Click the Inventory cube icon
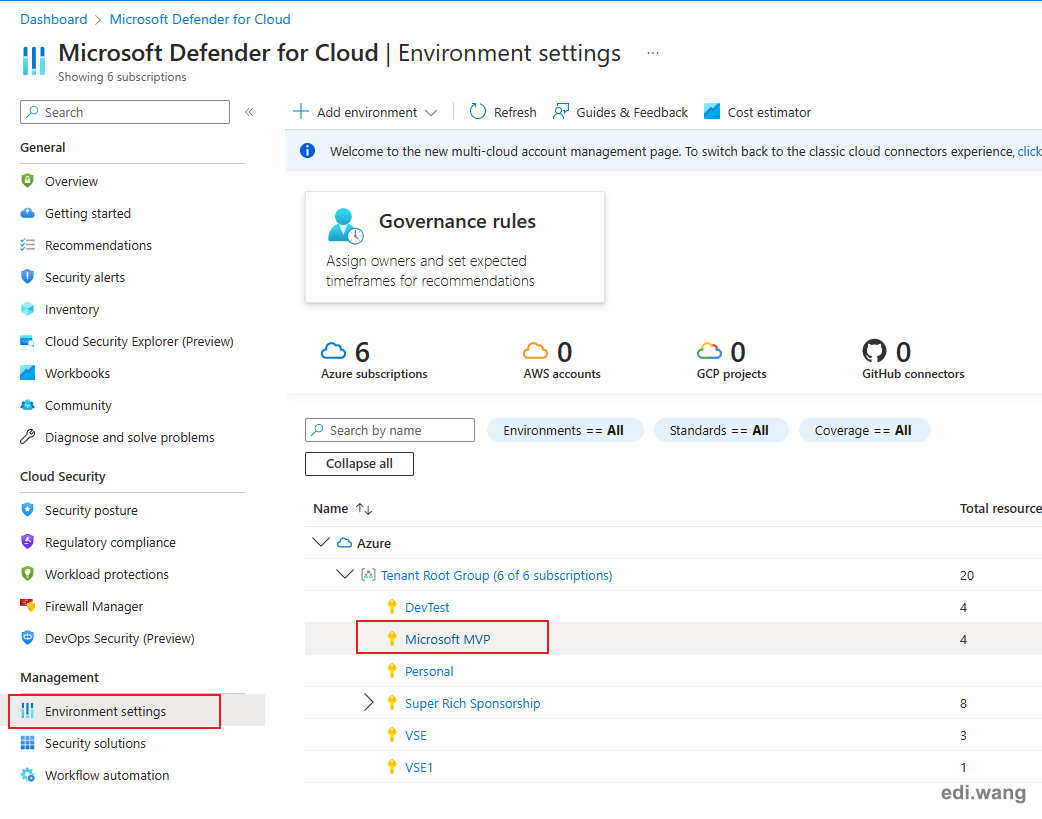Viewport: 1042px width, 819px height. coord(27,309)
